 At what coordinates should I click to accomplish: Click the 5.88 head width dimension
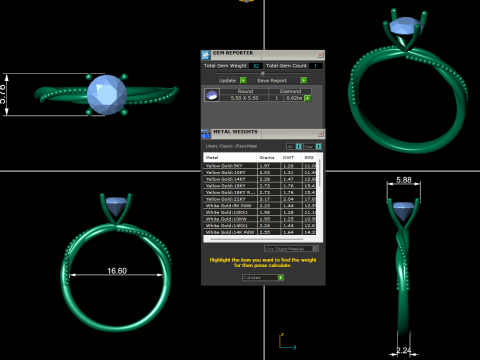click(x=404, y=180)
